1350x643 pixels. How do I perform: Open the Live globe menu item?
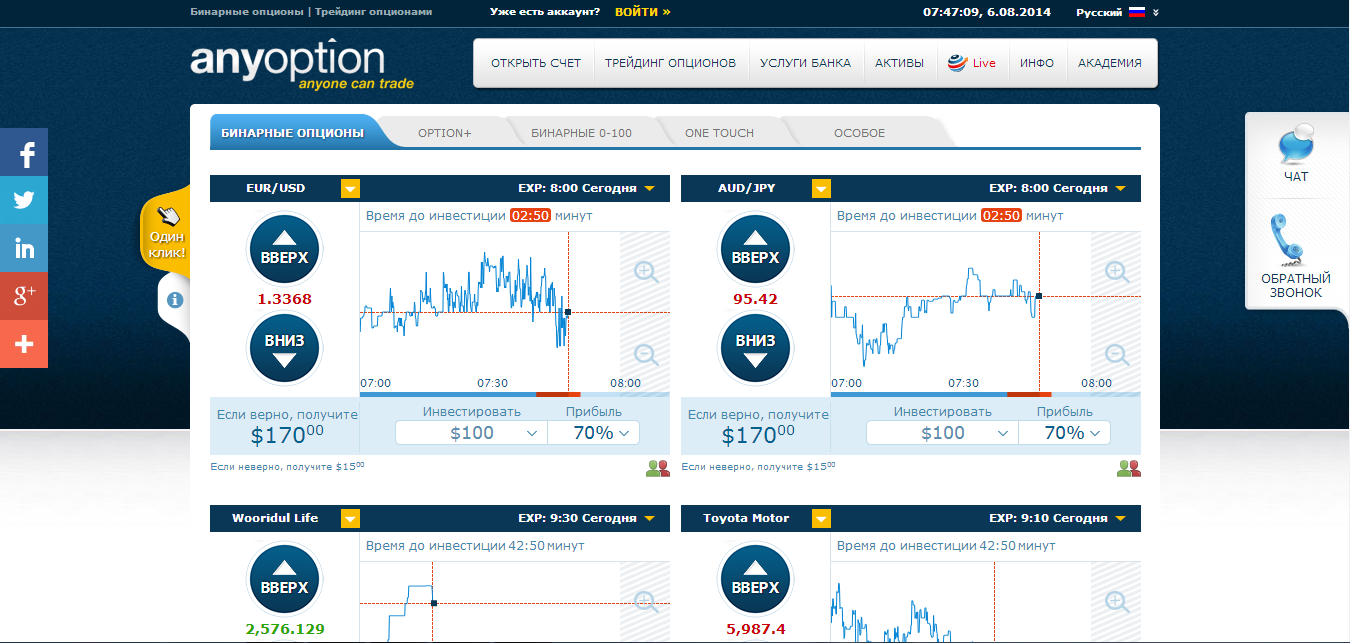972,63
